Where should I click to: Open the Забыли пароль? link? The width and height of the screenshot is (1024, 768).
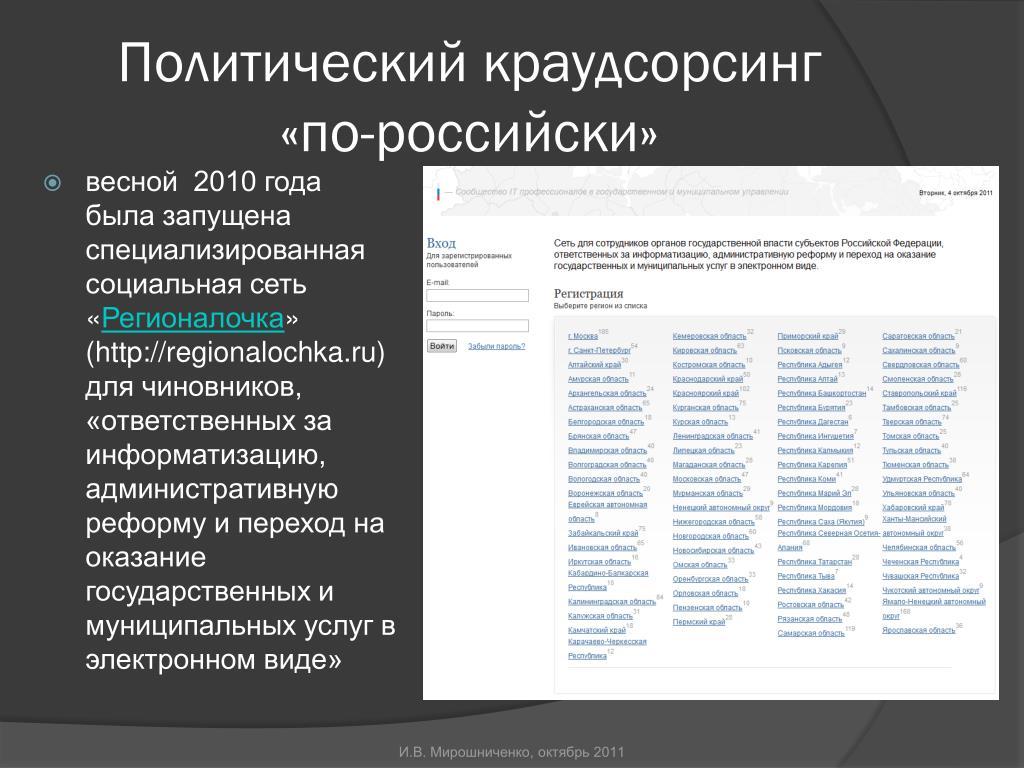point(496,346)
